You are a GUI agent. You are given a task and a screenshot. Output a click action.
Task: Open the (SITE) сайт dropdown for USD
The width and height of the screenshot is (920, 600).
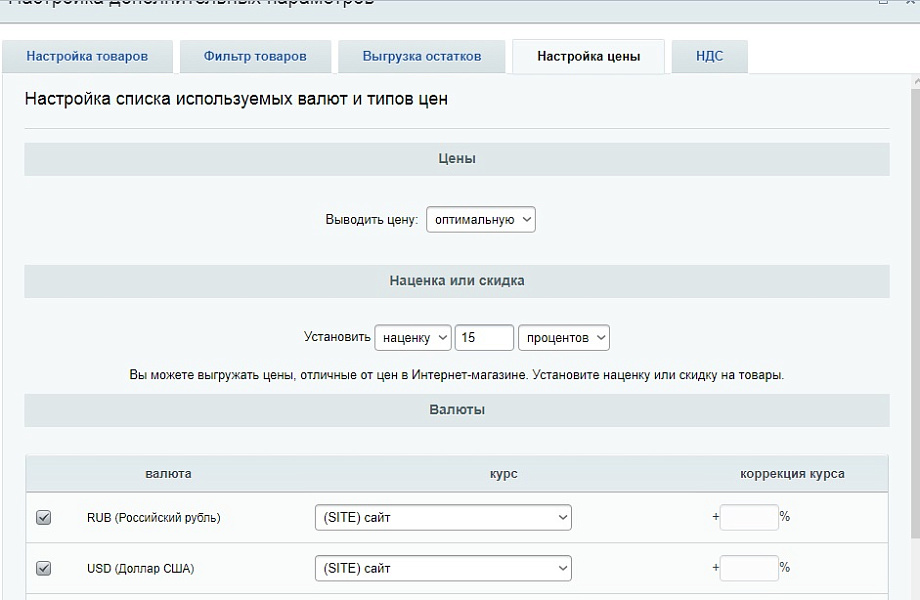point(443,568)
